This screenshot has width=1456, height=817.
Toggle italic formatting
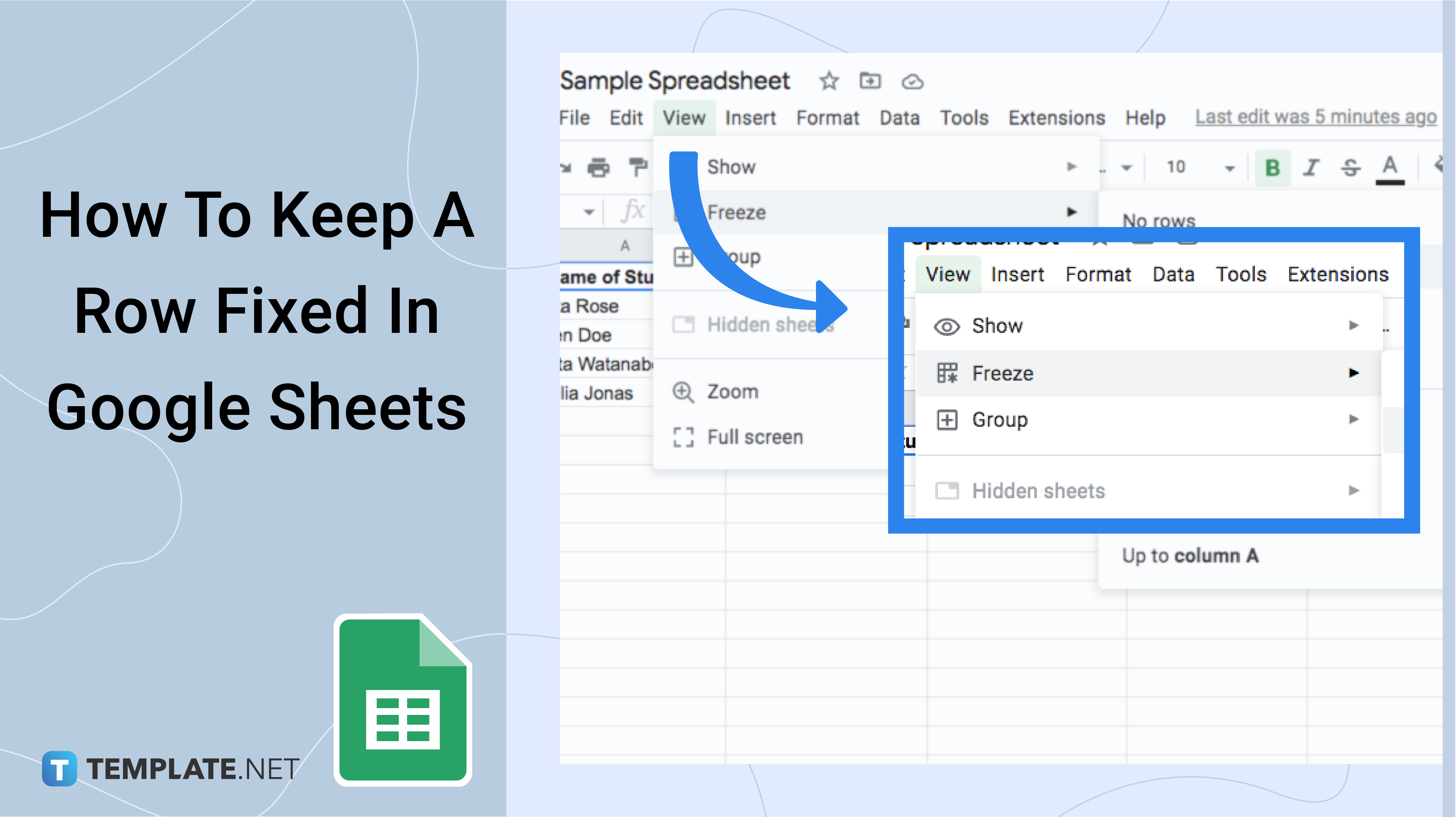(1311, 167)
